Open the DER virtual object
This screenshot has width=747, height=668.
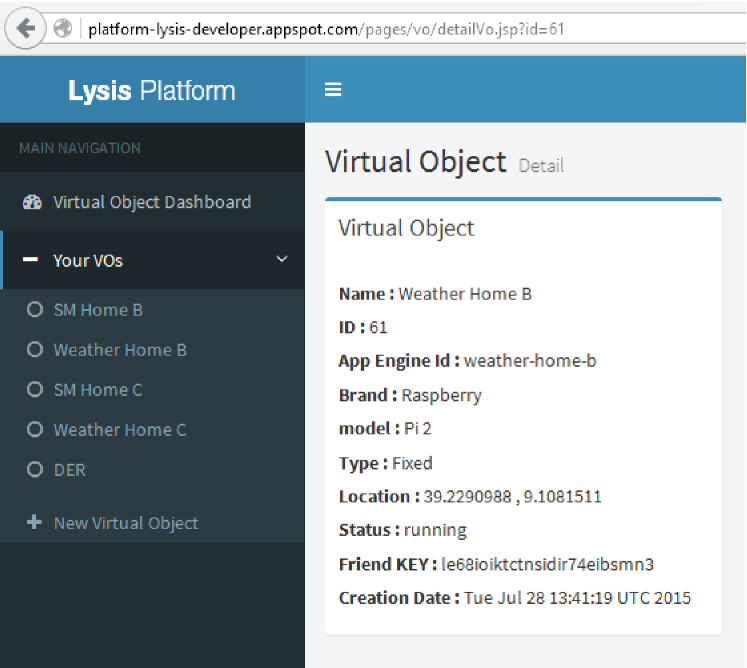pyautogui.click(x=70, y=470)
